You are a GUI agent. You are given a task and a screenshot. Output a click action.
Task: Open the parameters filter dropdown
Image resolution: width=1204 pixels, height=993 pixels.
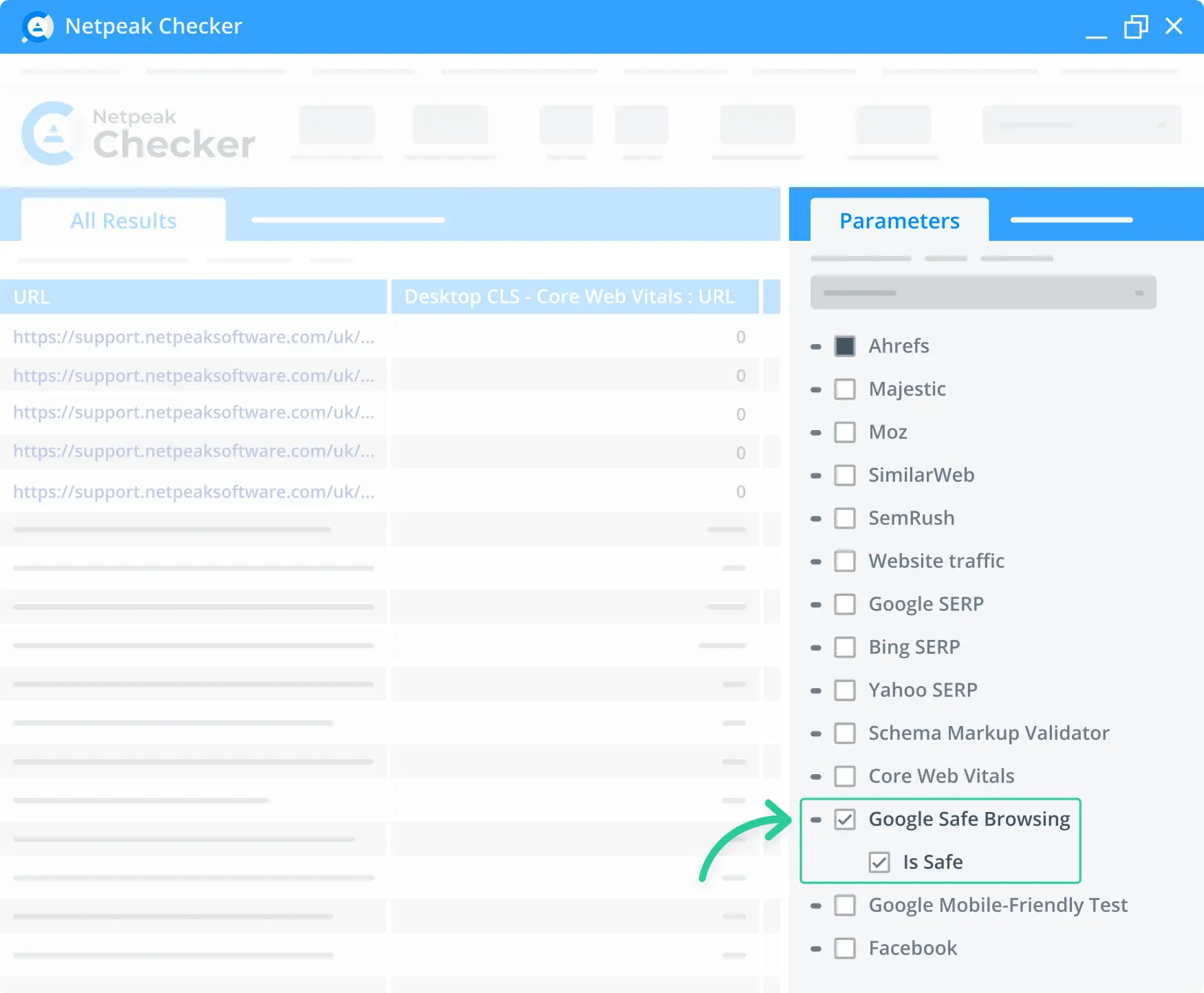tap(983, 292)
